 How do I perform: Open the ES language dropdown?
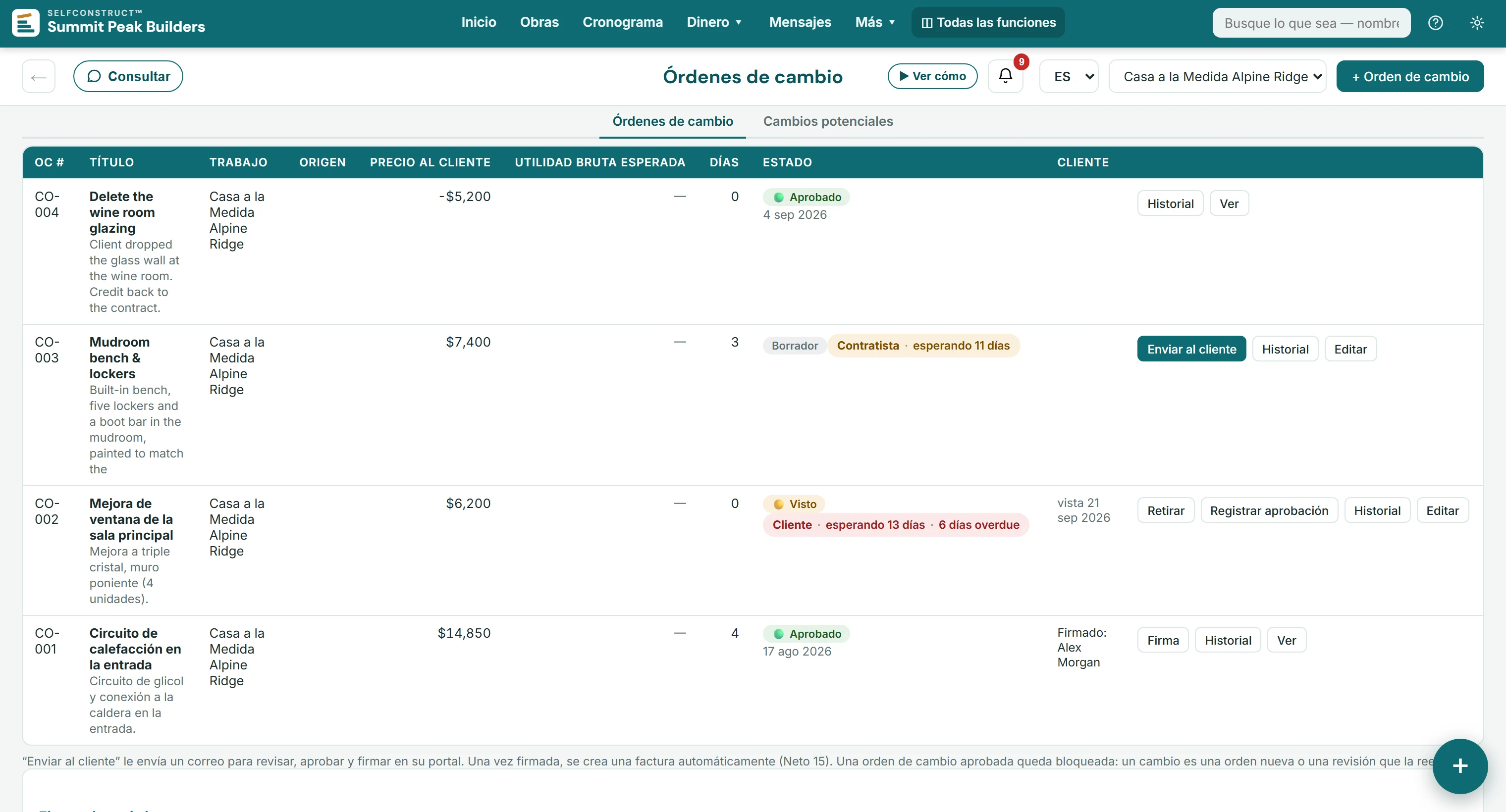coord(1069,77)
